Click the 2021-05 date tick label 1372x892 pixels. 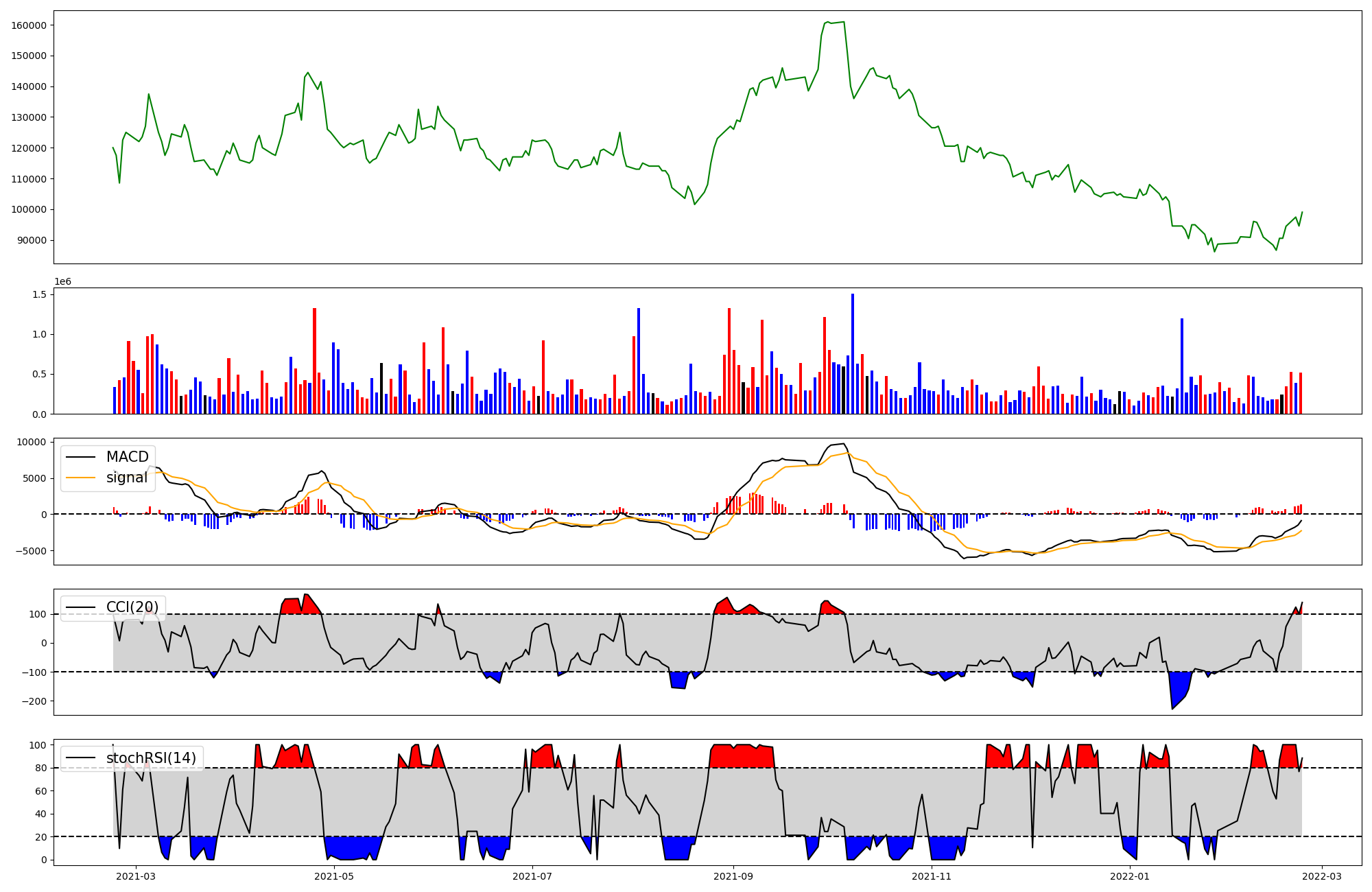(334, 876)
